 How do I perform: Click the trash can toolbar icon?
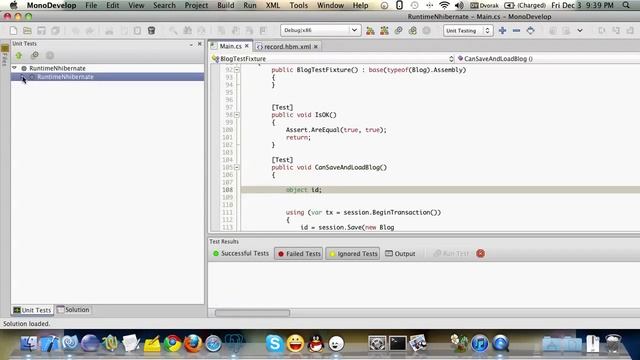coord(151,31)
